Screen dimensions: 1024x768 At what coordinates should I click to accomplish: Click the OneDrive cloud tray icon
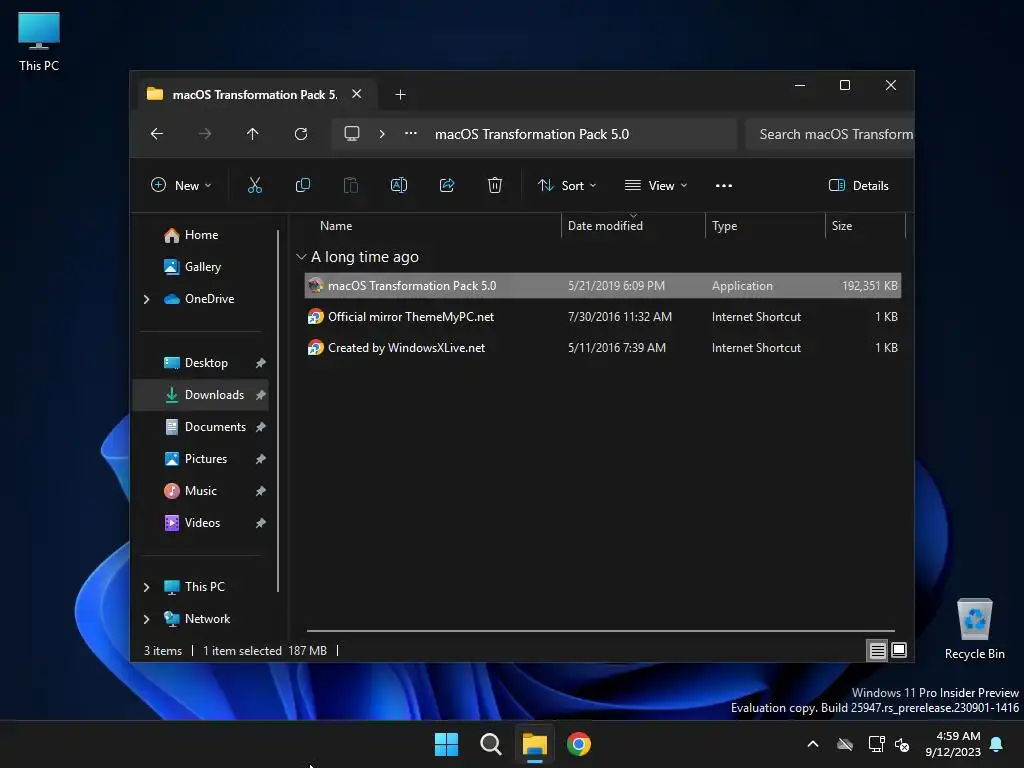pos(845,744)
